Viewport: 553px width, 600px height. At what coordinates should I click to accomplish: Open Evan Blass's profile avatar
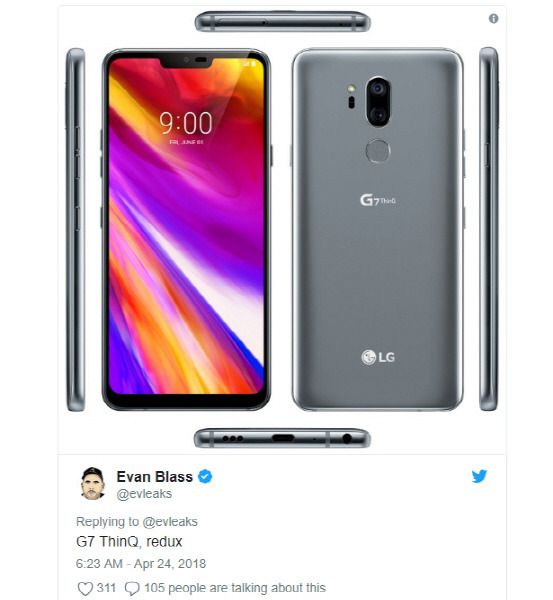coord(93,484)
